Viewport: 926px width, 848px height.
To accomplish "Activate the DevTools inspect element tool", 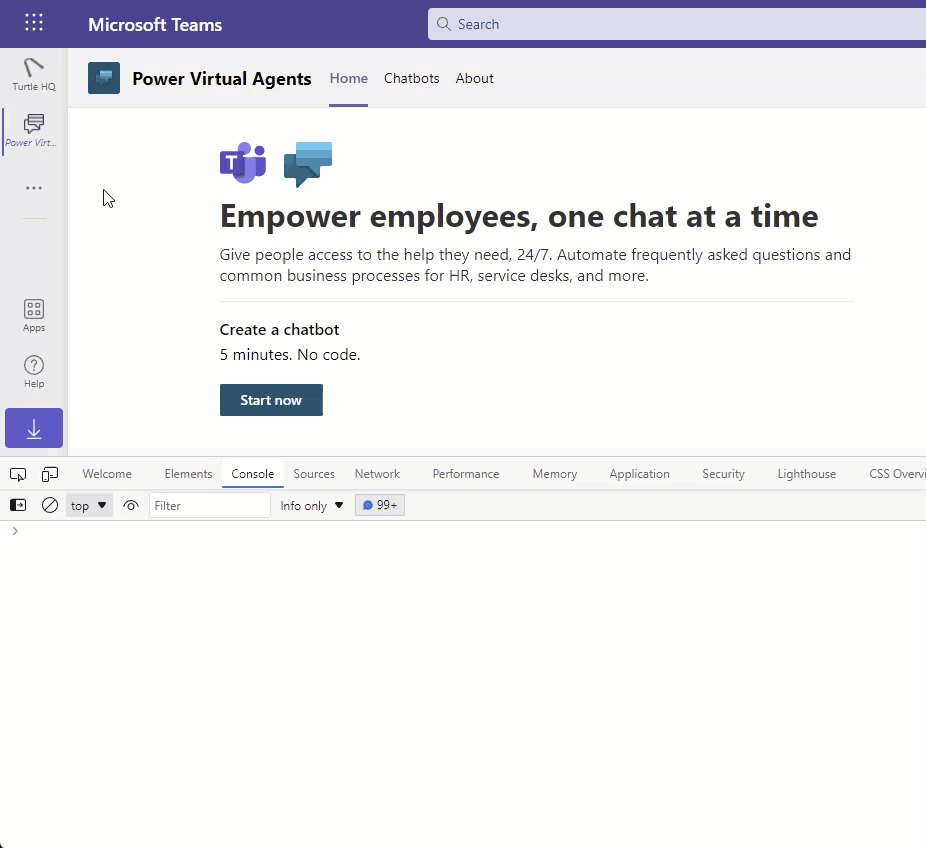I will (18, 474).
